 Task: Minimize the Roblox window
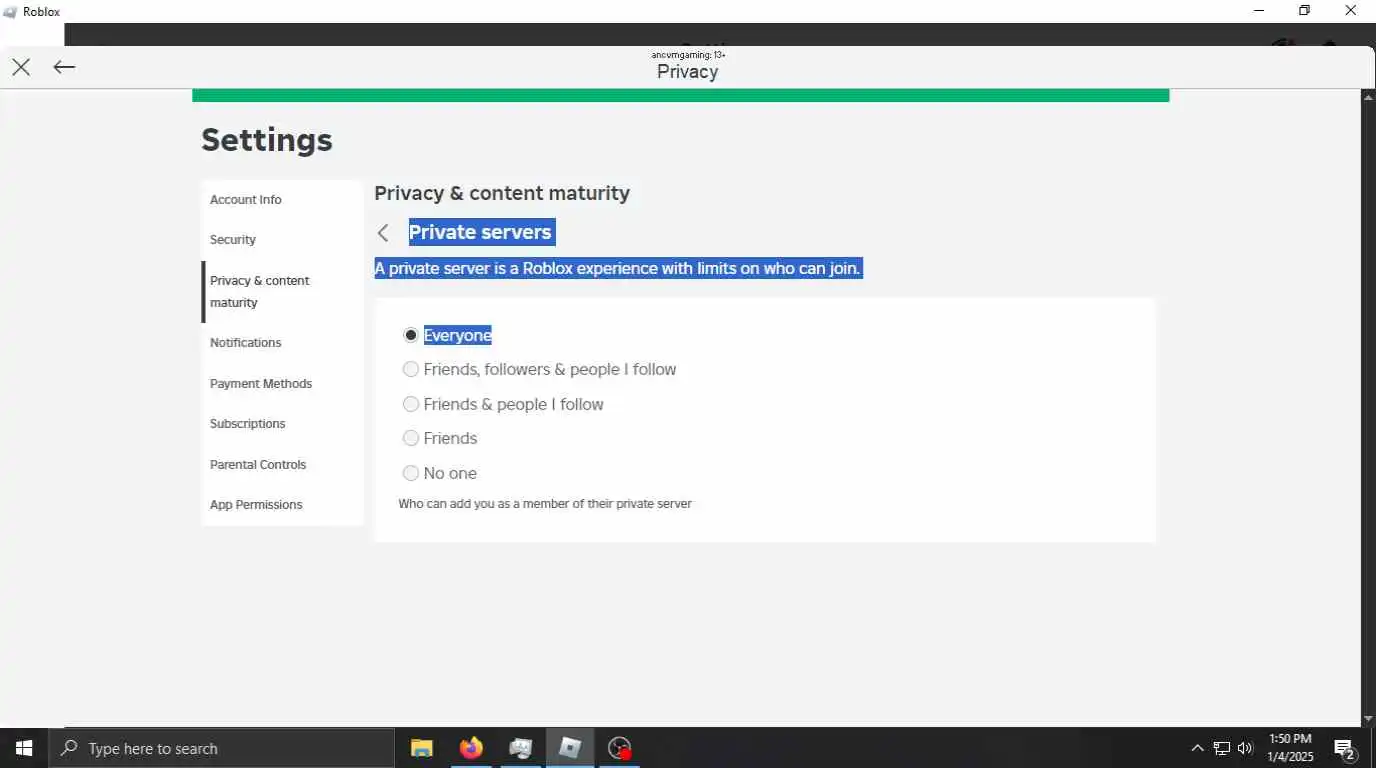1259,11
